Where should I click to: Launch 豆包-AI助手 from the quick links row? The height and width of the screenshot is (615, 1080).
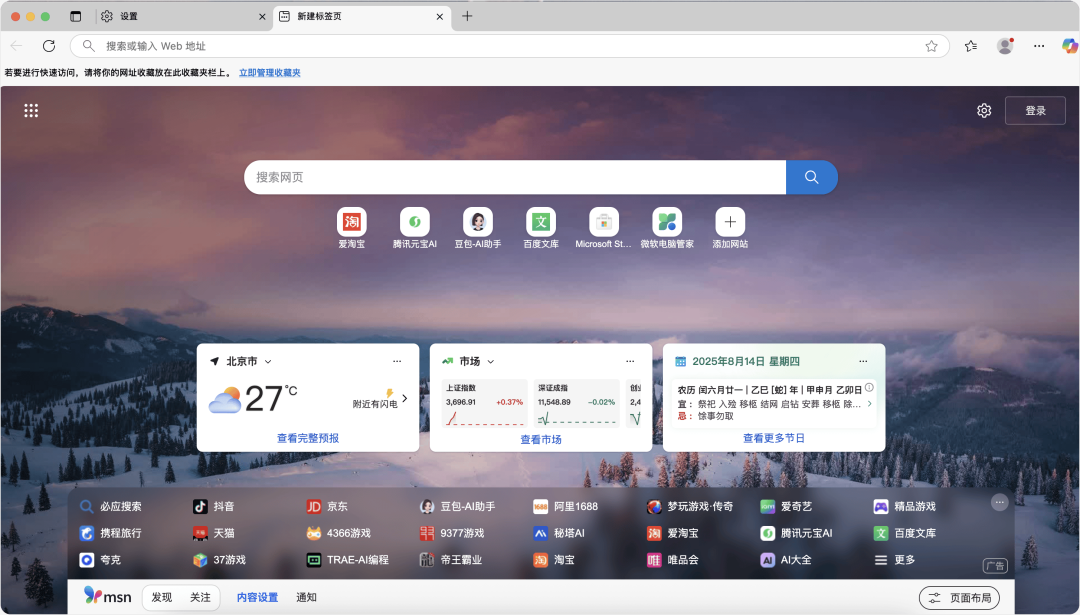coord(477,221)
